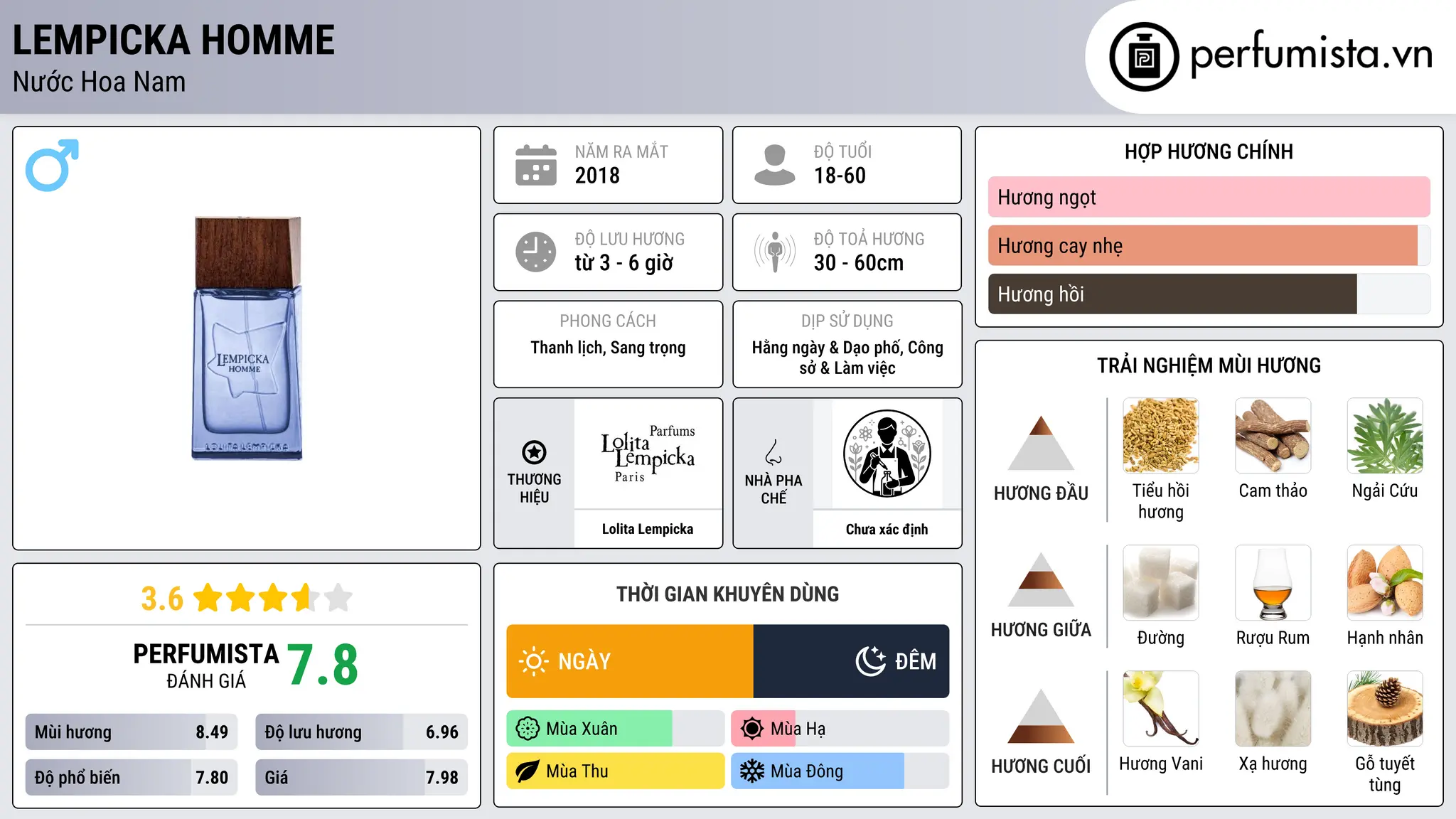The image size is (1456, 819).
Task: Click the release year 2018 value
Action: 597,176
